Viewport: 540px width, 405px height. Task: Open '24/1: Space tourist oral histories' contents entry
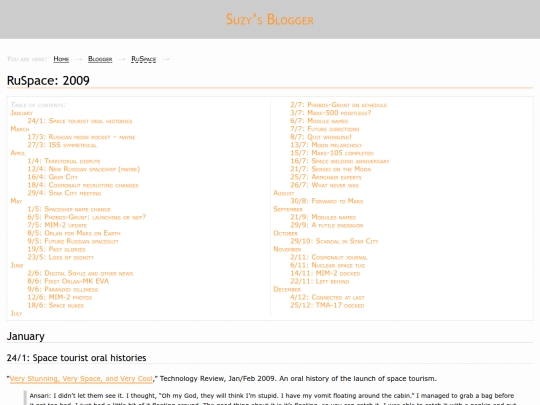[80, 121]
